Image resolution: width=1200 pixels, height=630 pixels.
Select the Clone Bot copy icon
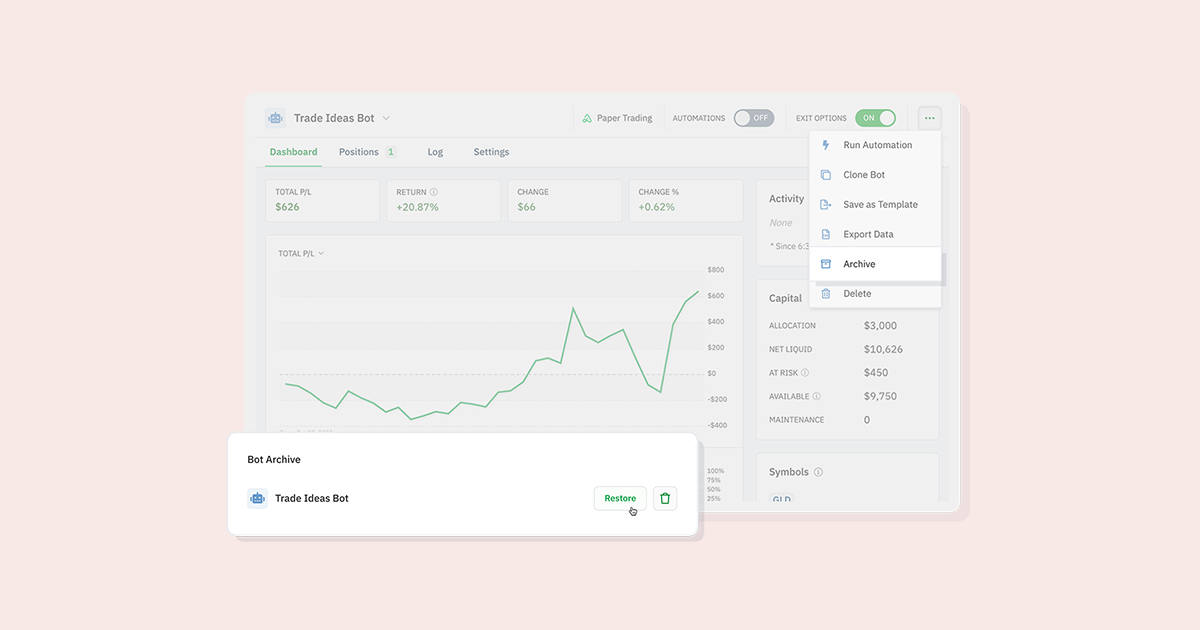coord(824,174)
